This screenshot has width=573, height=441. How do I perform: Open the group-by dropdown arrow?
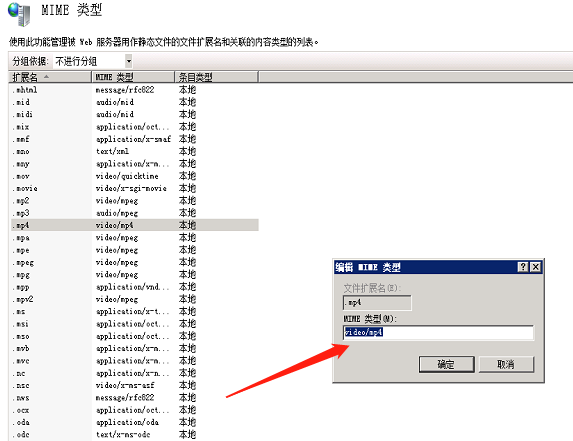pos(129,61)
